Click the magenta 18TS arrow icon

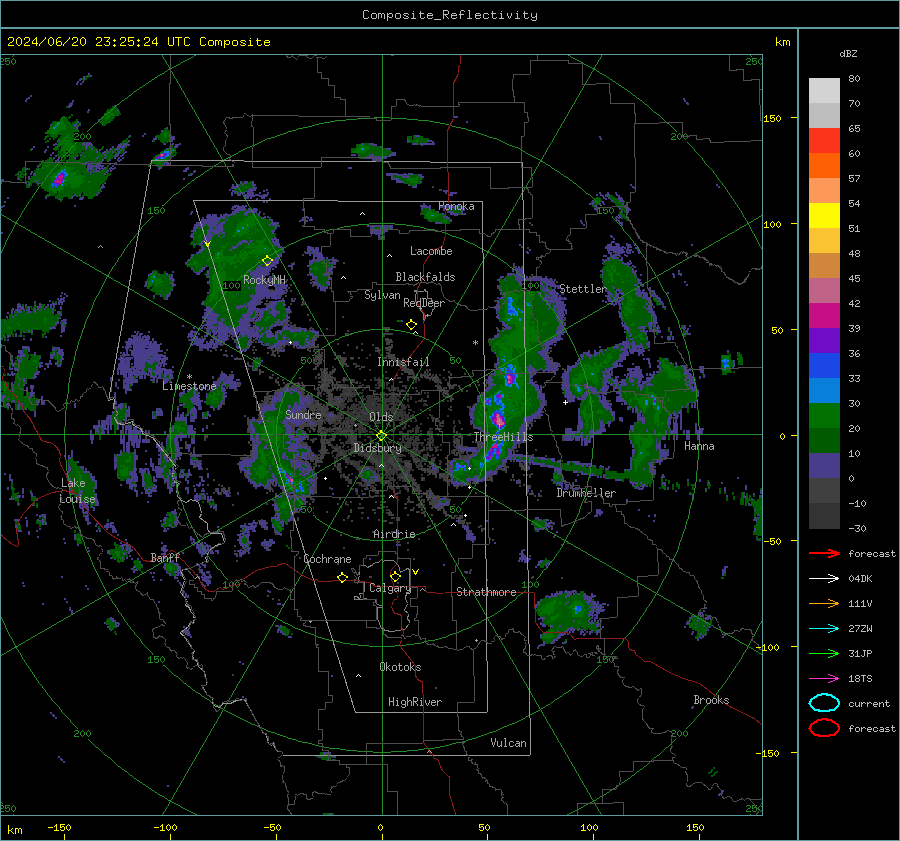824,678
